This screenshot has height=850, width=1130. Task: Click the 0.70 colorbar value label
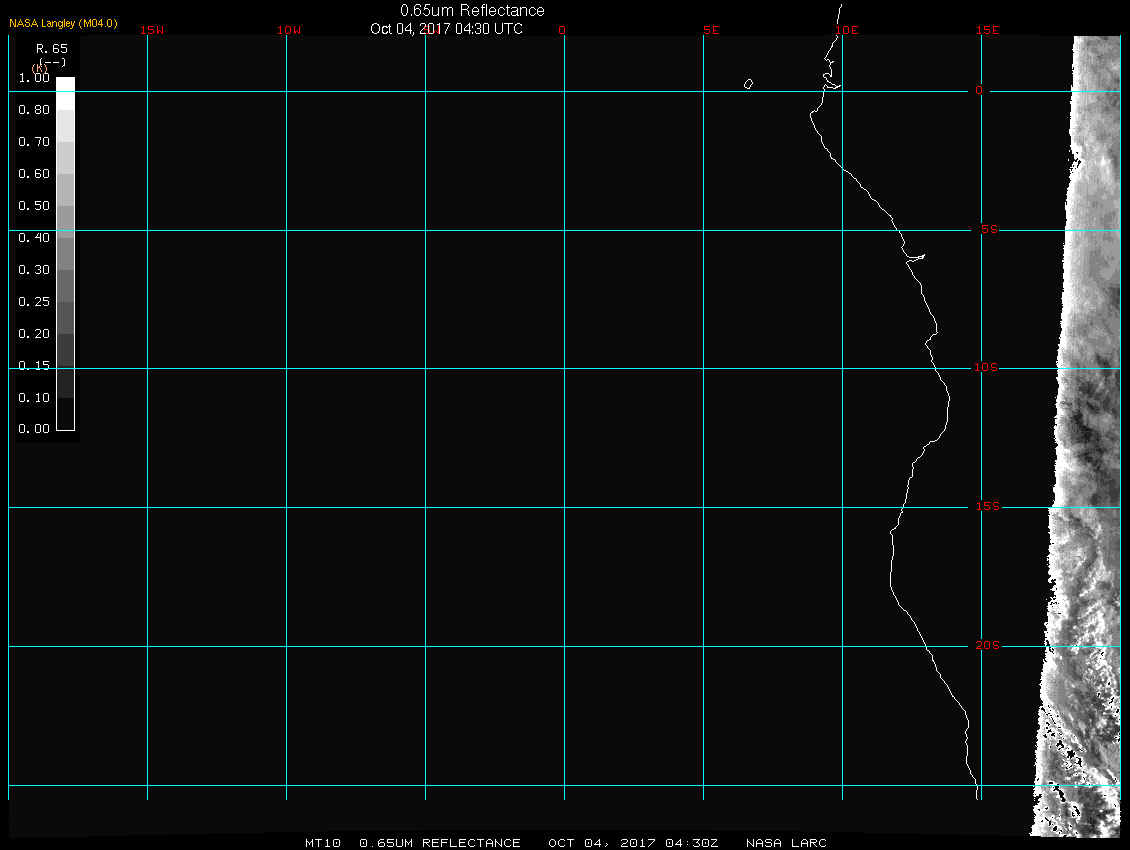[34, 142]
